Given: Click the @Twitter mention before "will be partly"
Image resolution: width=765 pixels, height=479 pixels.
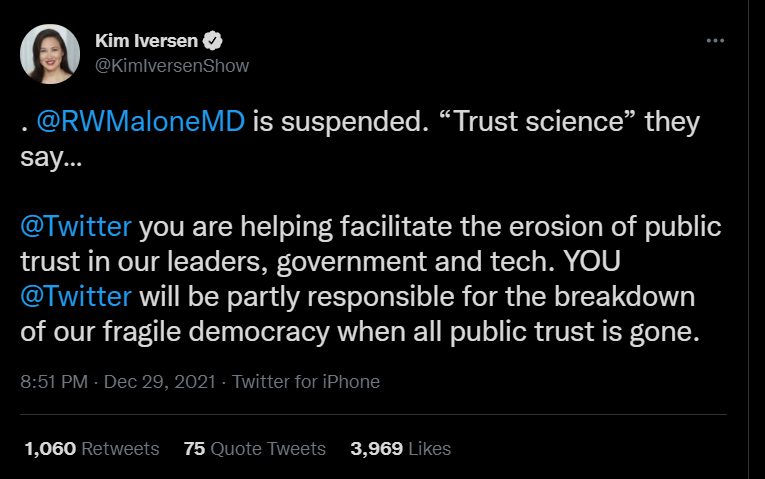Looking at the screenshot, I should pos(76,295).
